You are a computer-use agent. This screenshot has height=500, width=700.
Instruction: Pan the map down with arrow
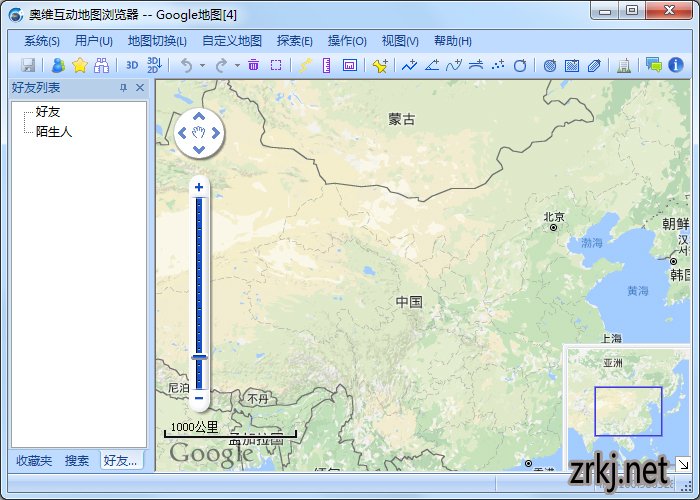coord(199,150)
